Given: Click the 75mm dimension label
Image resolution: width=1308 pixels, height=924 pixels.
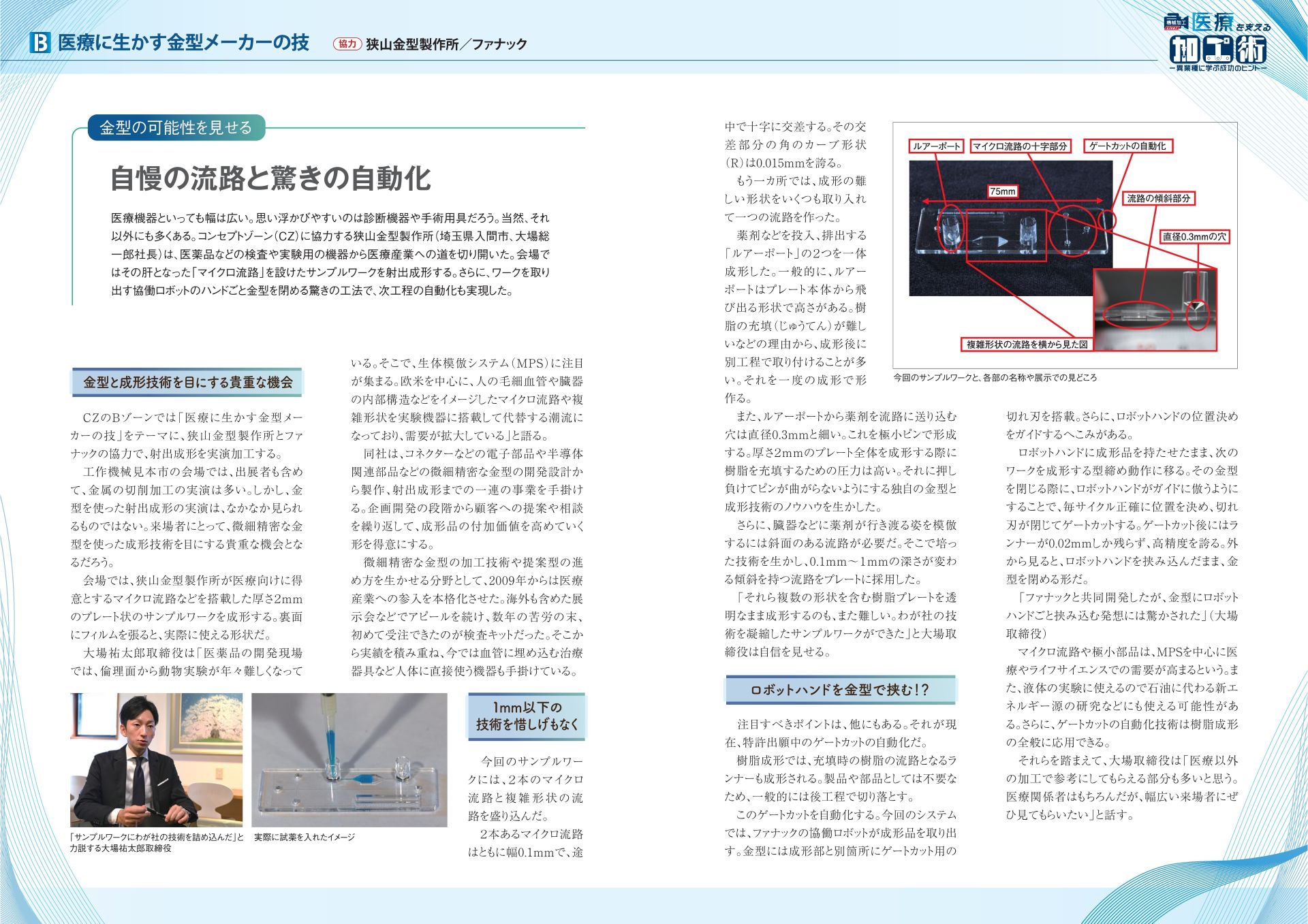Looking at the screenshot, I should coord(1002,192).
